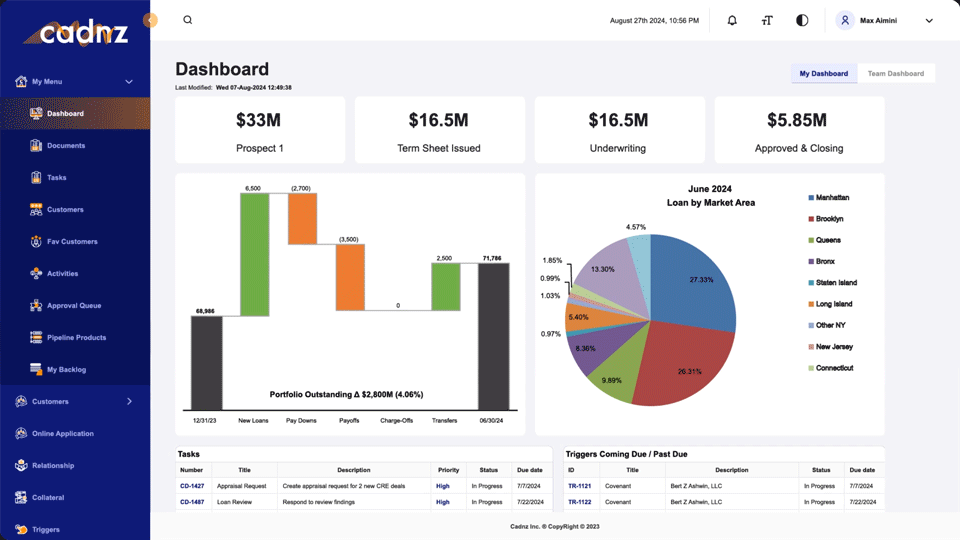Screen dimensions: 960x540
Task: Collapse the sidebar with orange arrow
Action: (x=150, y=20)
